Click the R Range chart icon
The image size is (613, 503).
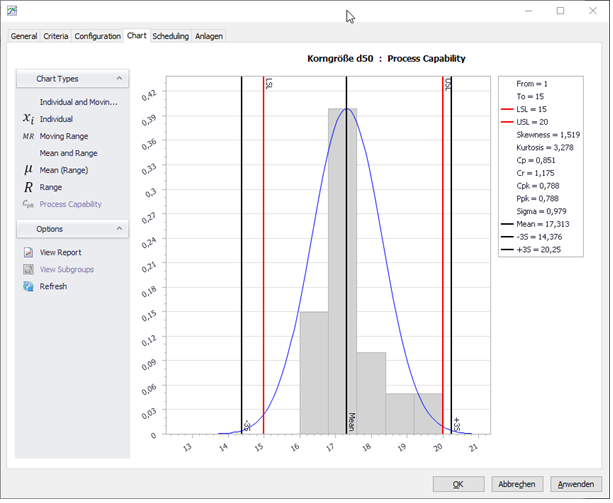click(x=28, y=188)
